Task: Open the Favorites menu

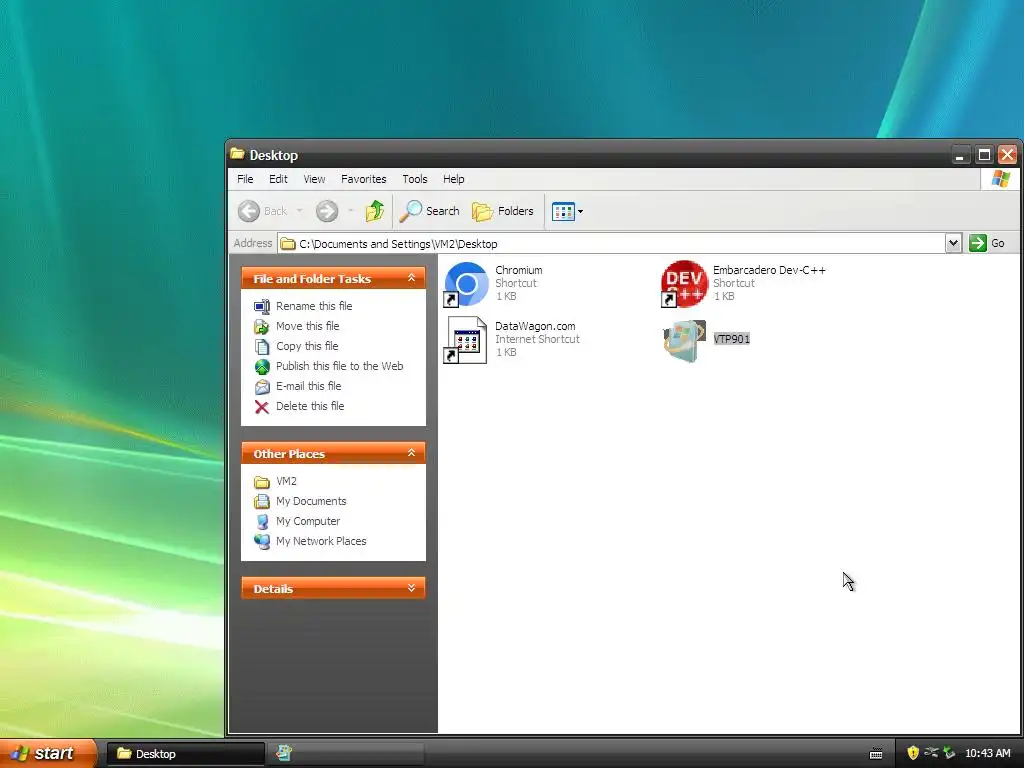Action: click(x=364, y=179)
